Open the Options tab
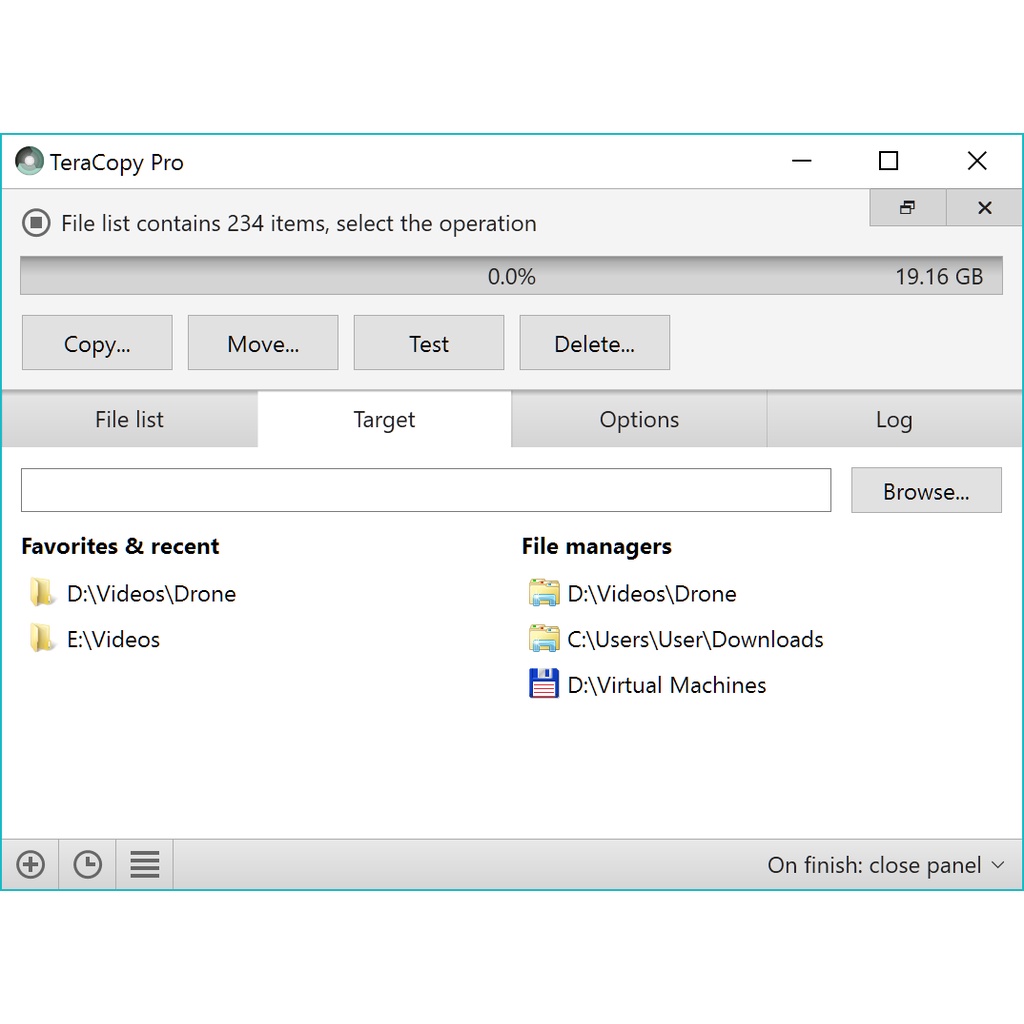This screenshot has width=1024, height=1024. (639, 420)
